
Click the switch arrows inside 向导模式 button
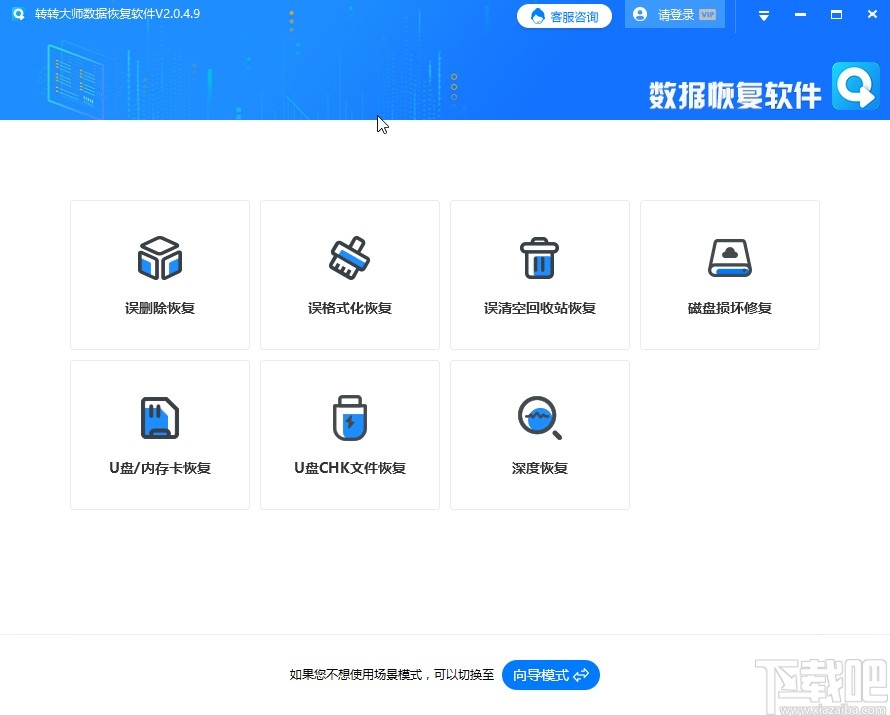[581, 675]
